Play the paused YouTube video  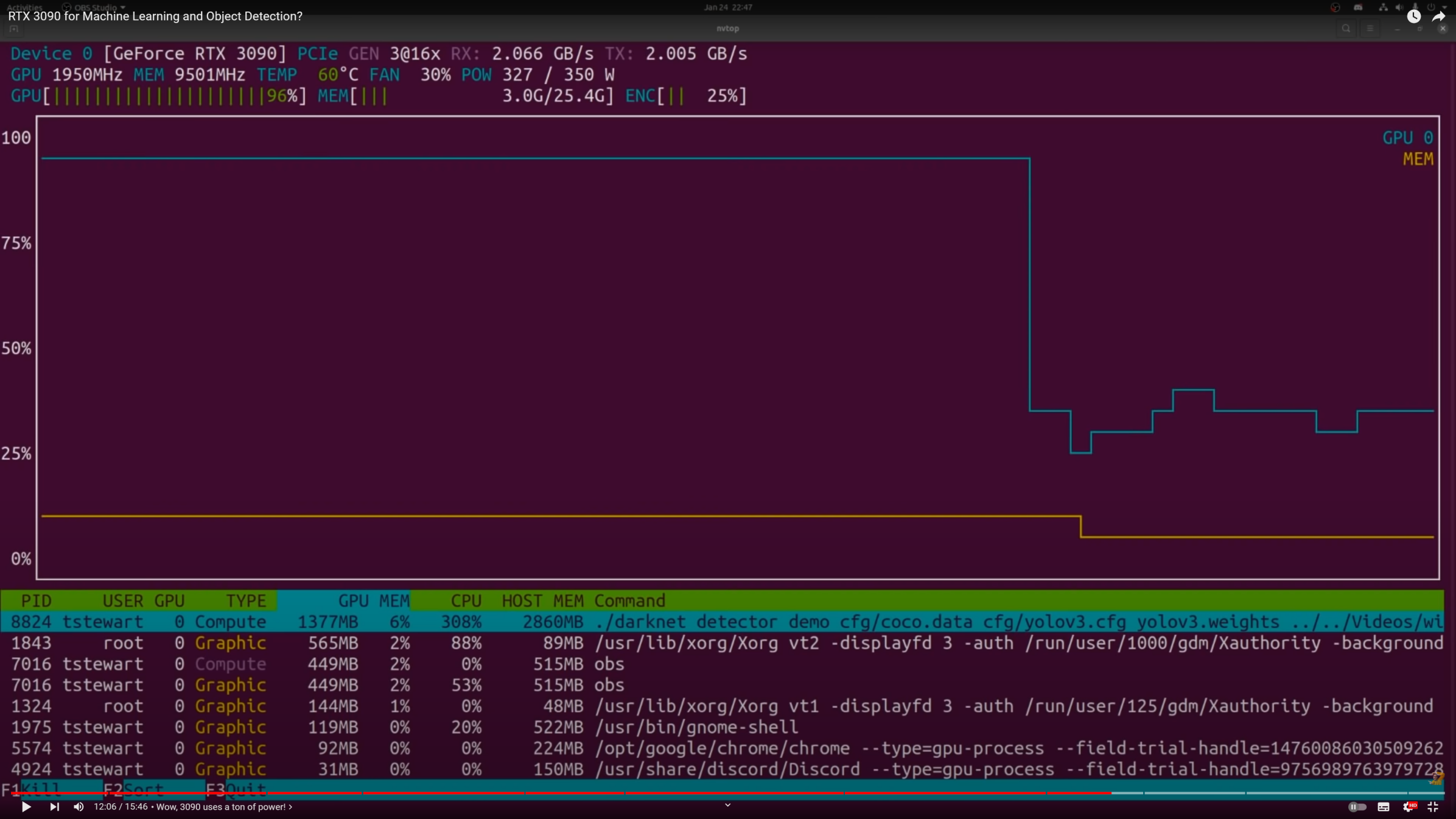point(26,807)
